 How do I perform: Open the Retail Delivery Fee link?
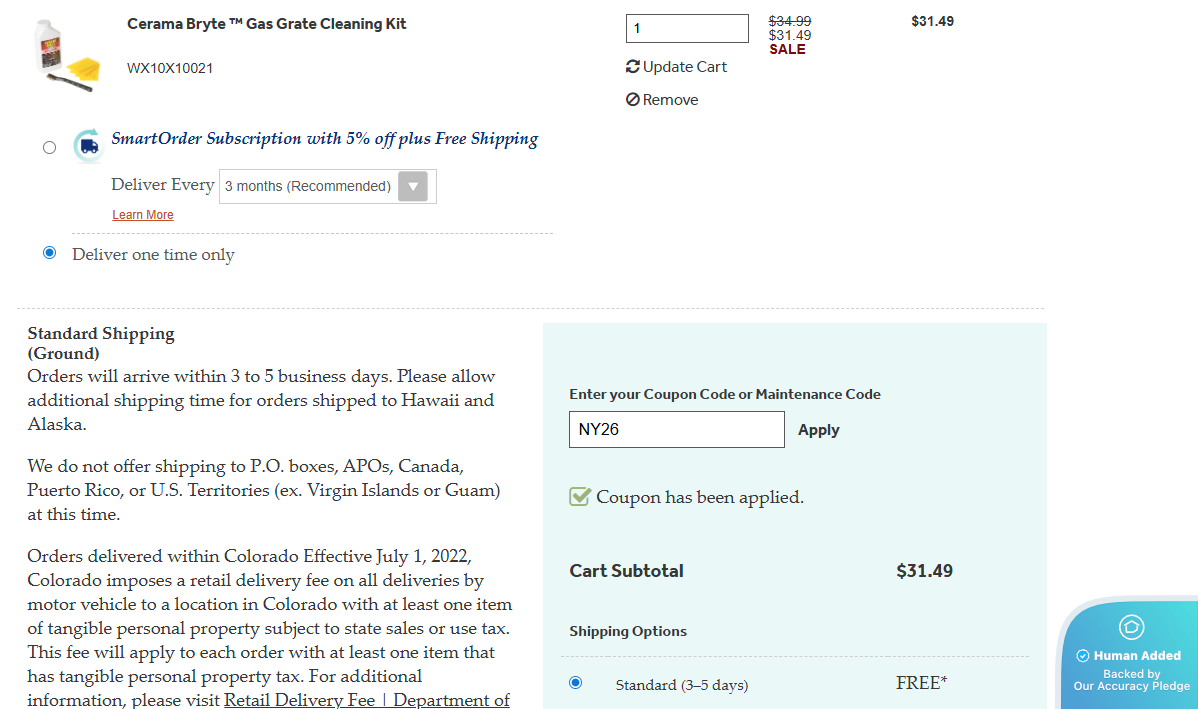click(x=367, y=700)
